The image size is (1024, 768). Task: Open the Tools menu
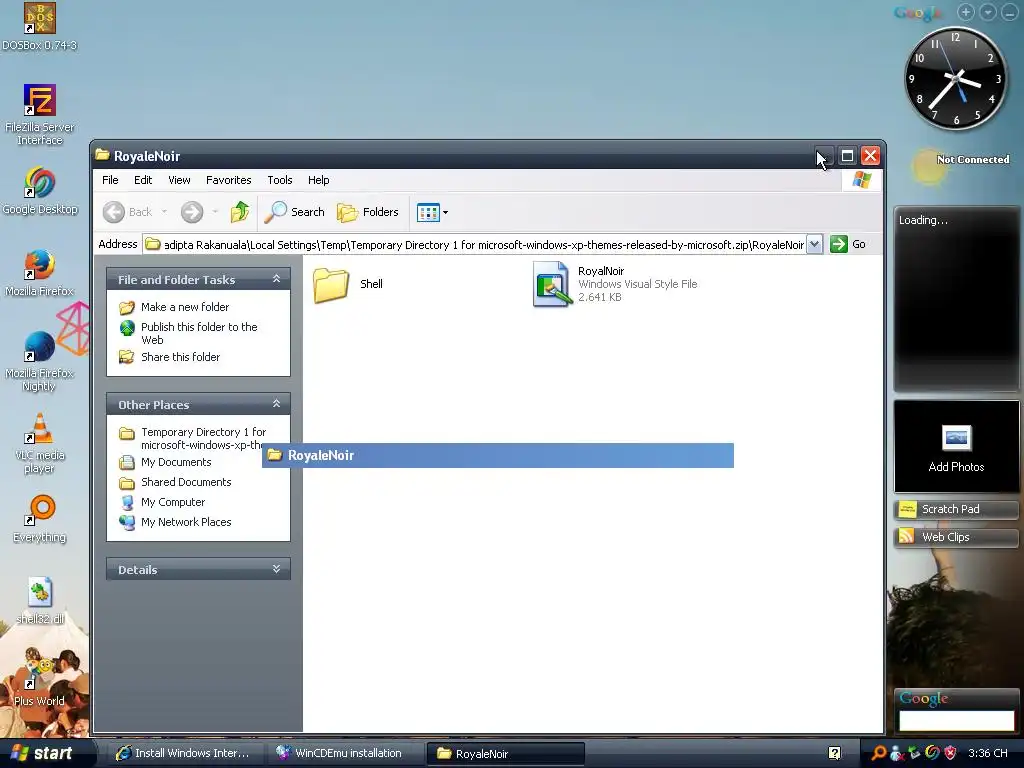[280, 180]
